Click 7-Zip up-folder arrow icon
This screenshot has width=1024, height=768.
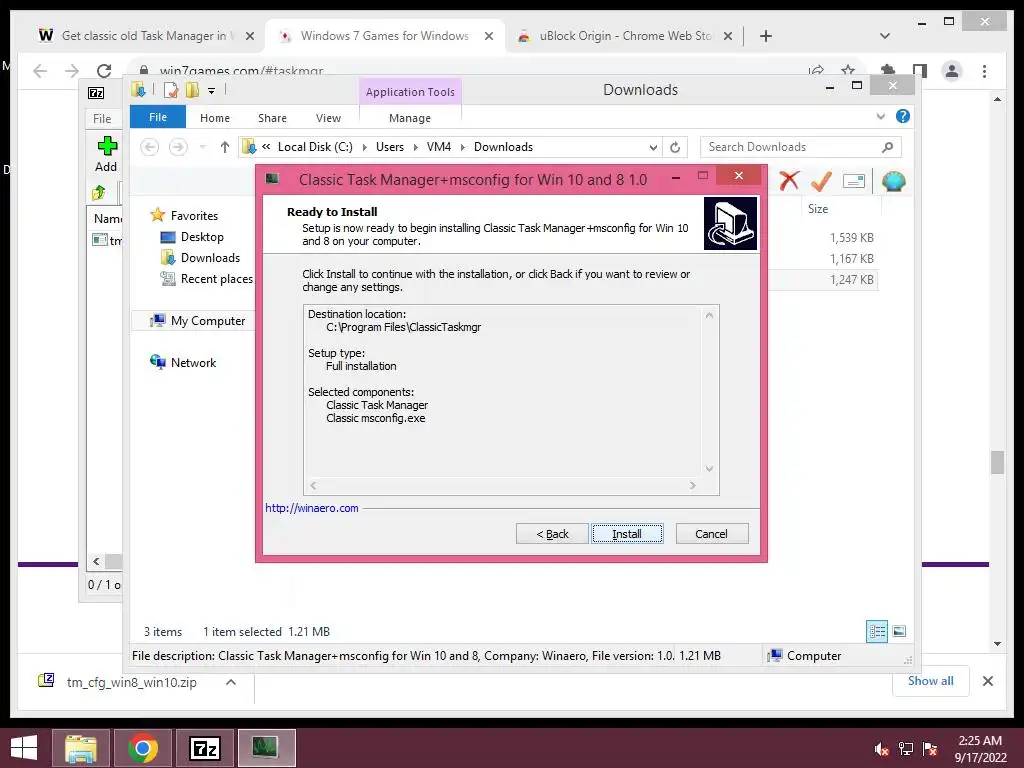99,193
